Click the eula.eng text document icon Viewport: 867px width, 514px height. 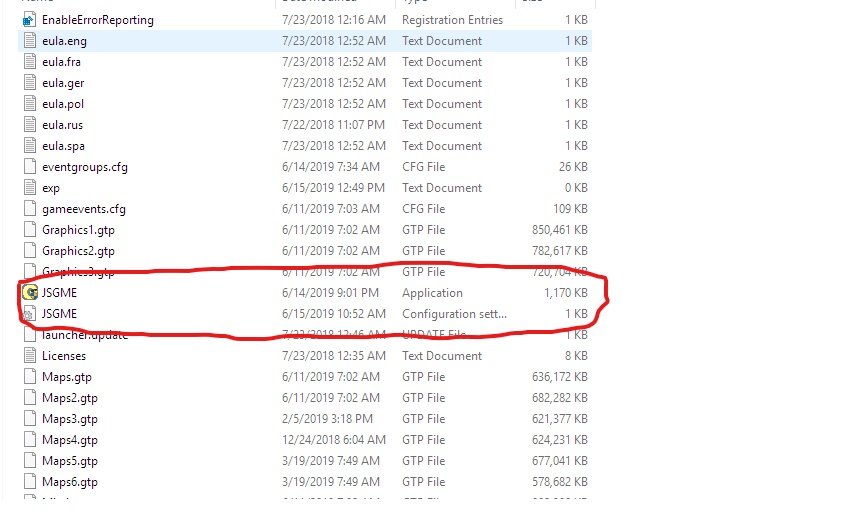tap(29, 41)
